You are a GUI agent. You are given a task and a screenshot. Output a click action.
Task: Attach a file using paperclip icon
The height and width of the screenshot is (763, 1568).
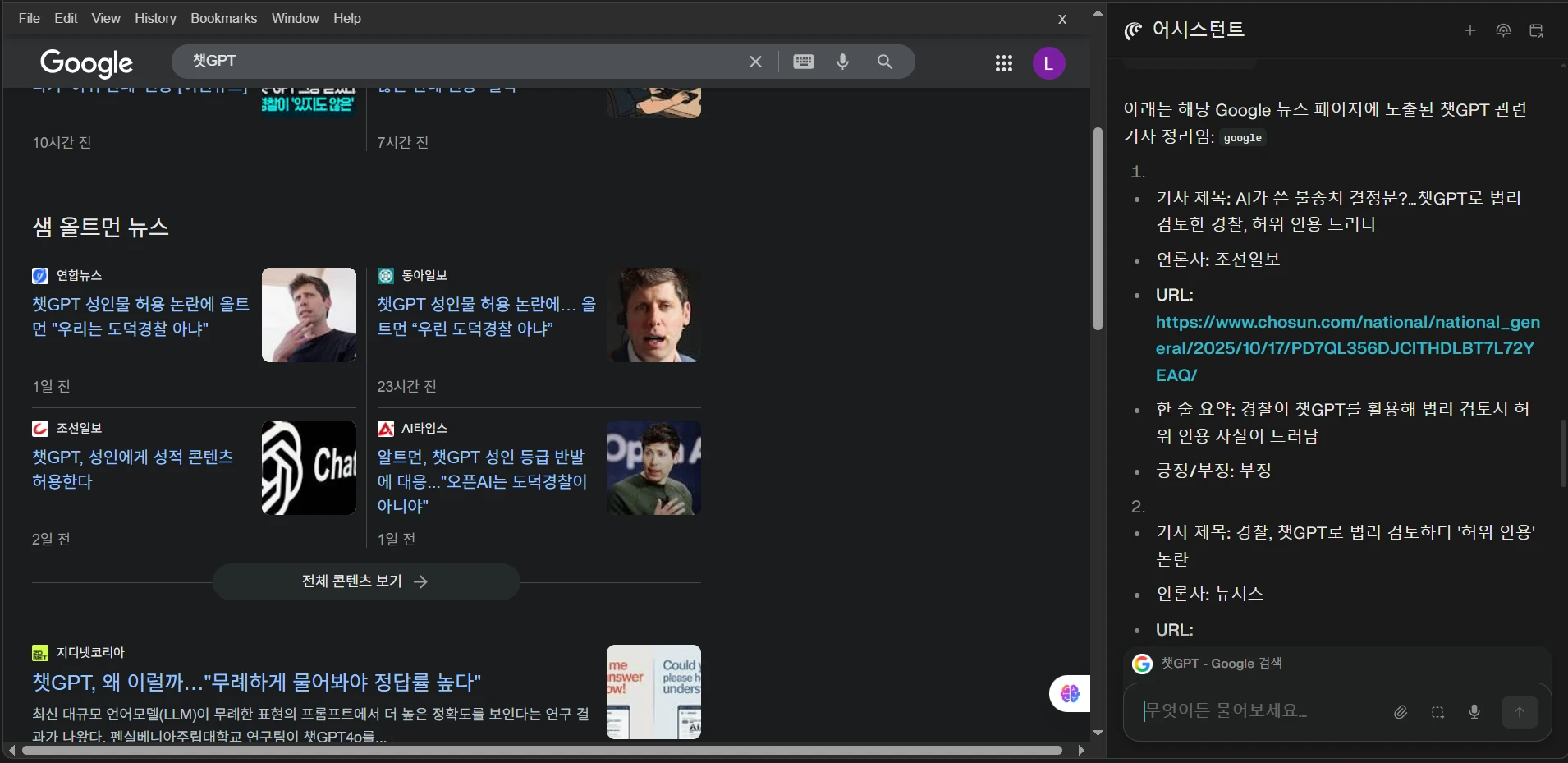pyautogui.click(x=1401, y=712)
